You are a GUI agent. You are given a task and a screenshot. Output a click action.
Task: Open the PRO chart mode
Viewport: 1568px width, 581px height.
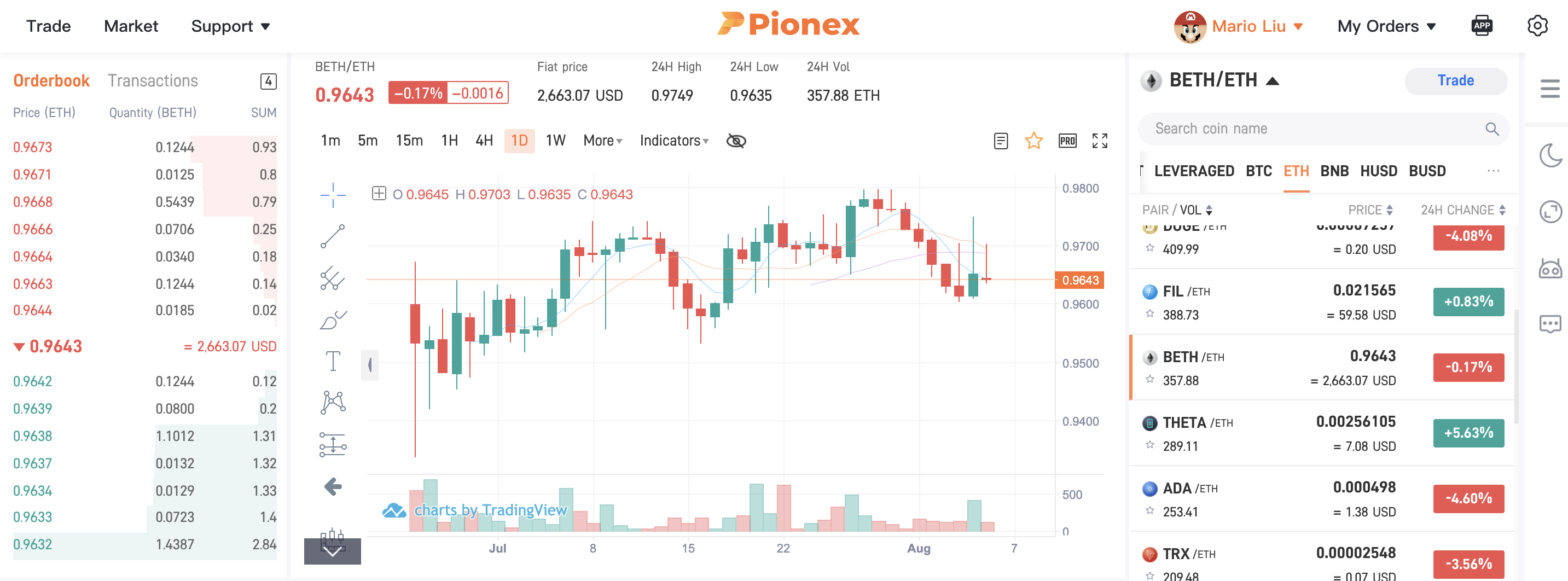1067,140
